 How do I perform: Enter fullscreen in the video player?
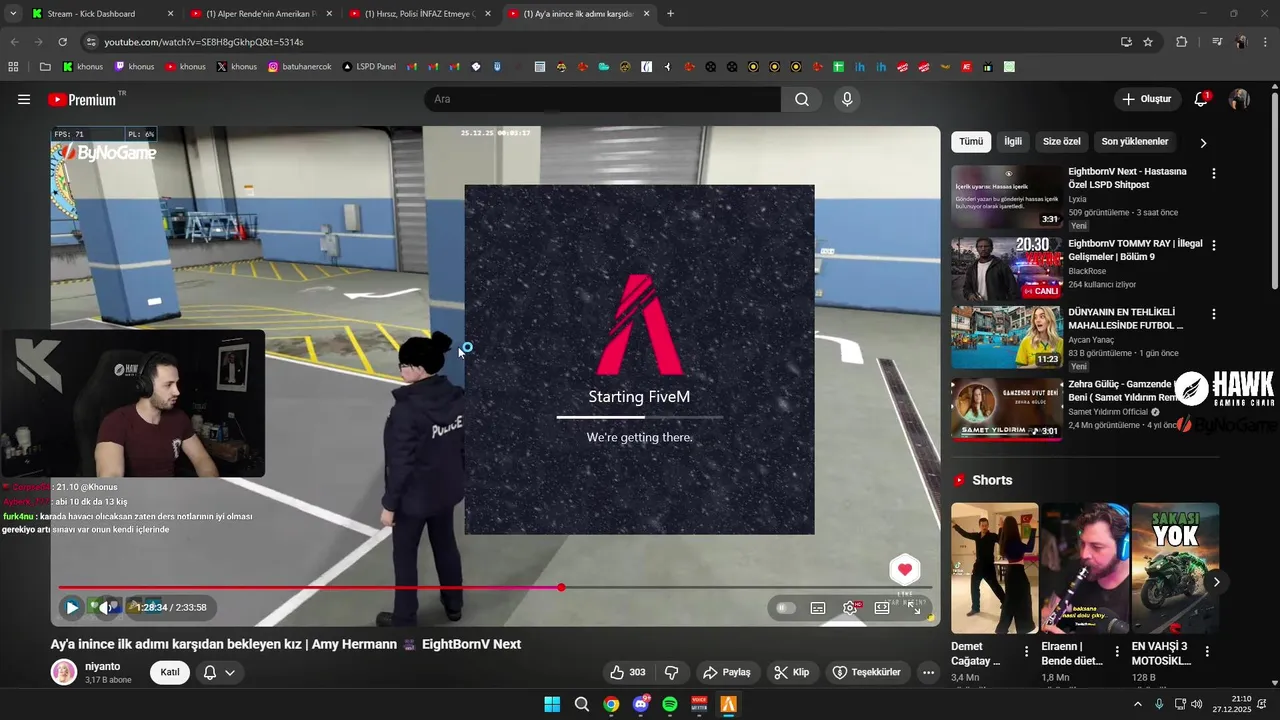(x=914, y=607)
